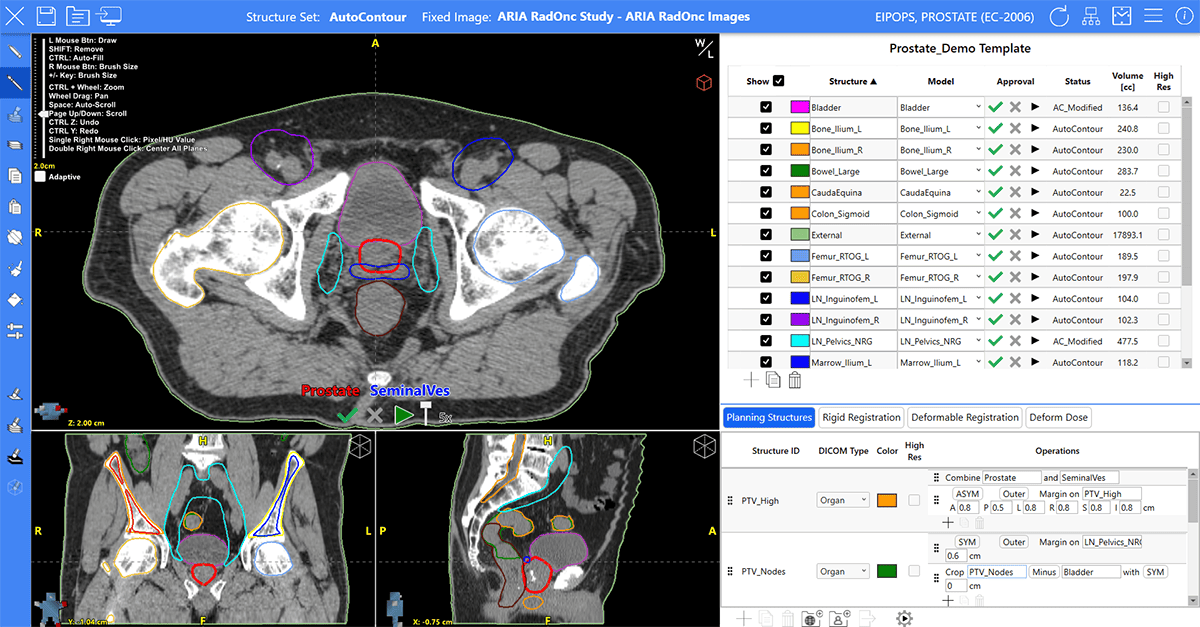This screenshot has height=627, width=1200.
Task: Toggle the Adaptive brush checkbox
Action: click(x=40, y=177)
